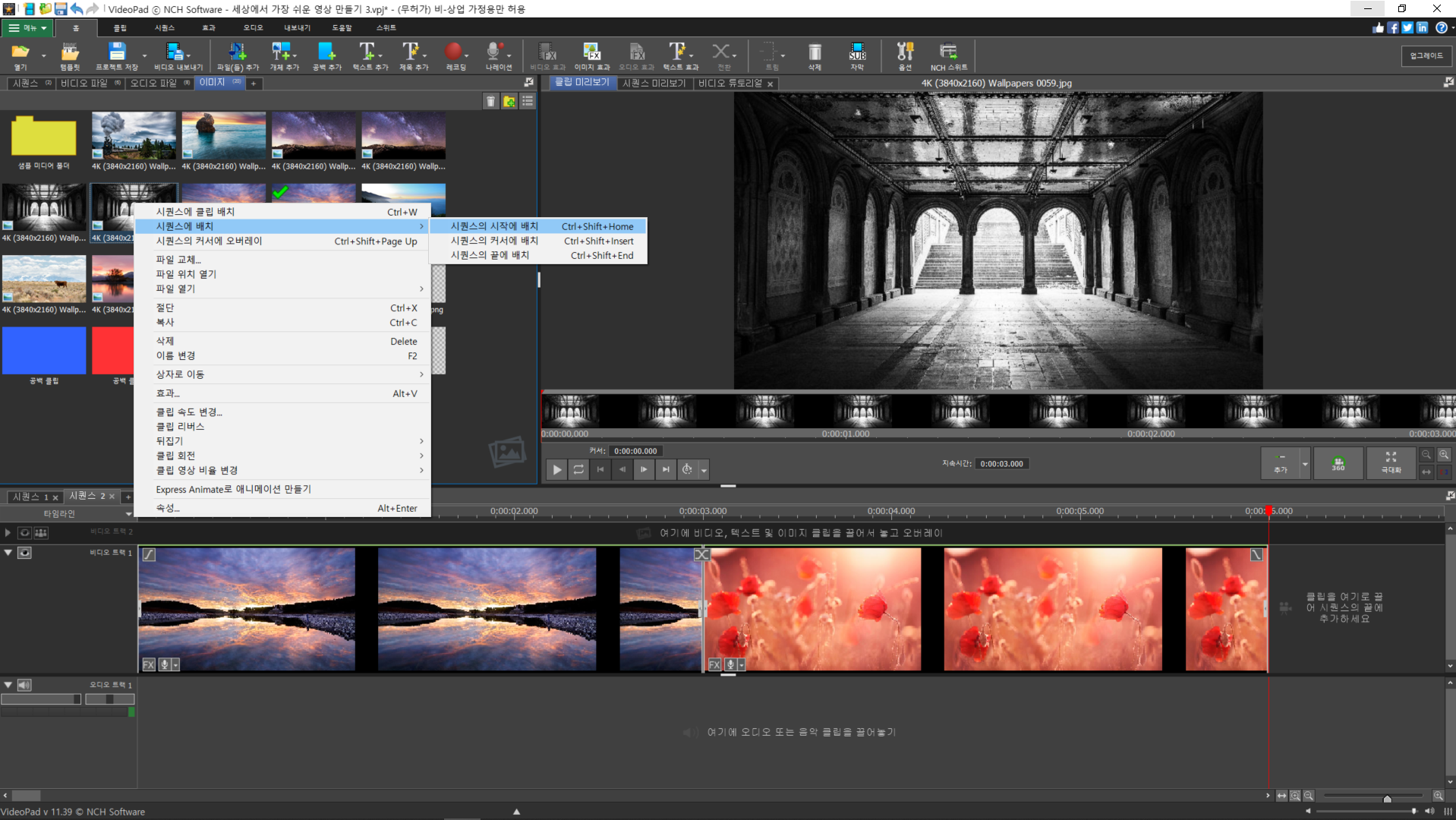Click the Facebook share icon
This screenshot has height=820, width=1456.
[1393, 27]
